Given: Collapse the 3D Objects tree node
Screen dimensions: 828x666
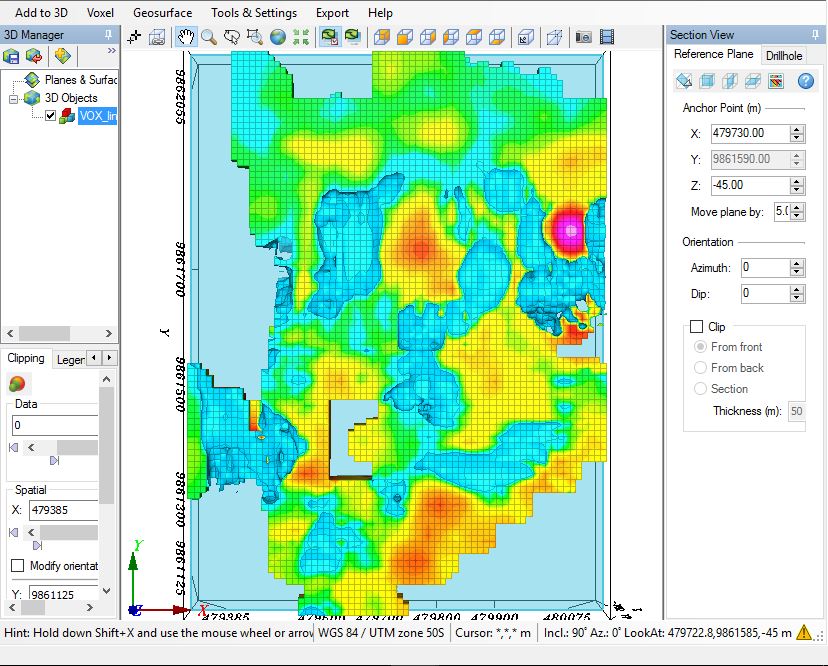Looking at the screenshot, I should point(13,98).
